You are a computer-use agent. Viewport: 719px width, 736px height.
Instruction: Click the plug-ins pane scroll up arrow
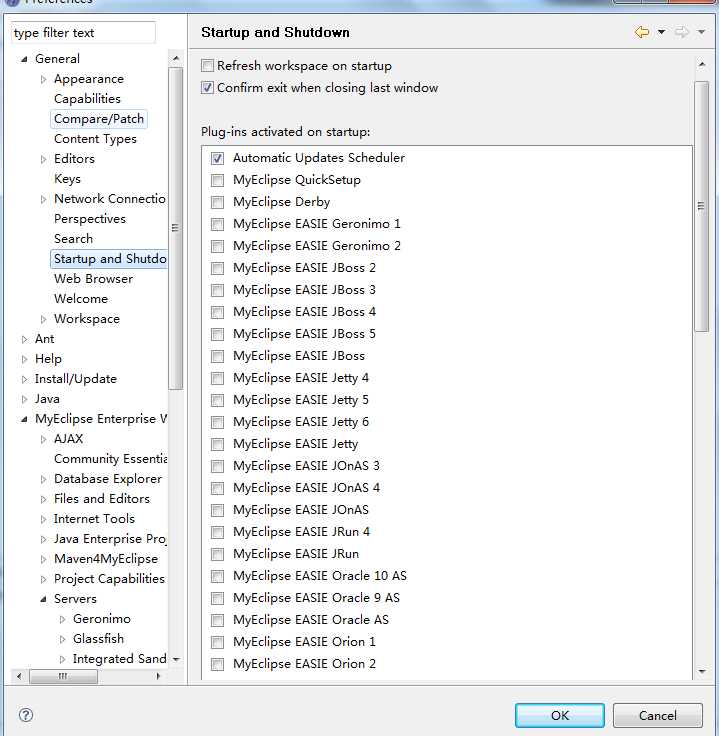point(702,64)
